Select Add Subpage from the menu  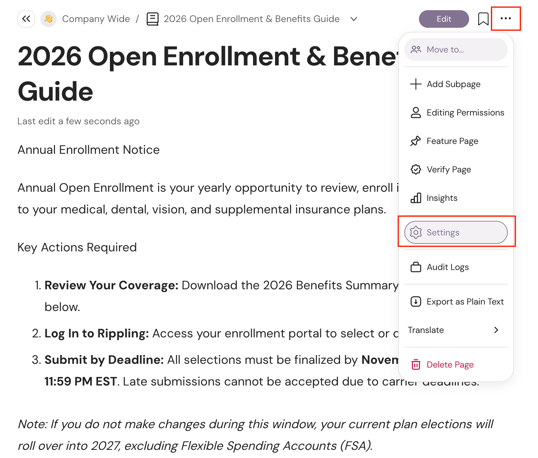[456, 84]
